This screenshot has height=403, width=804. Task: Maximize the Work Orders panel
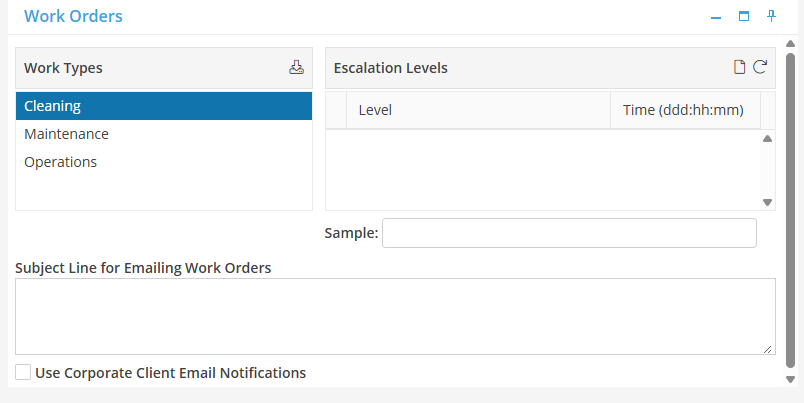(x=744, y=17)
